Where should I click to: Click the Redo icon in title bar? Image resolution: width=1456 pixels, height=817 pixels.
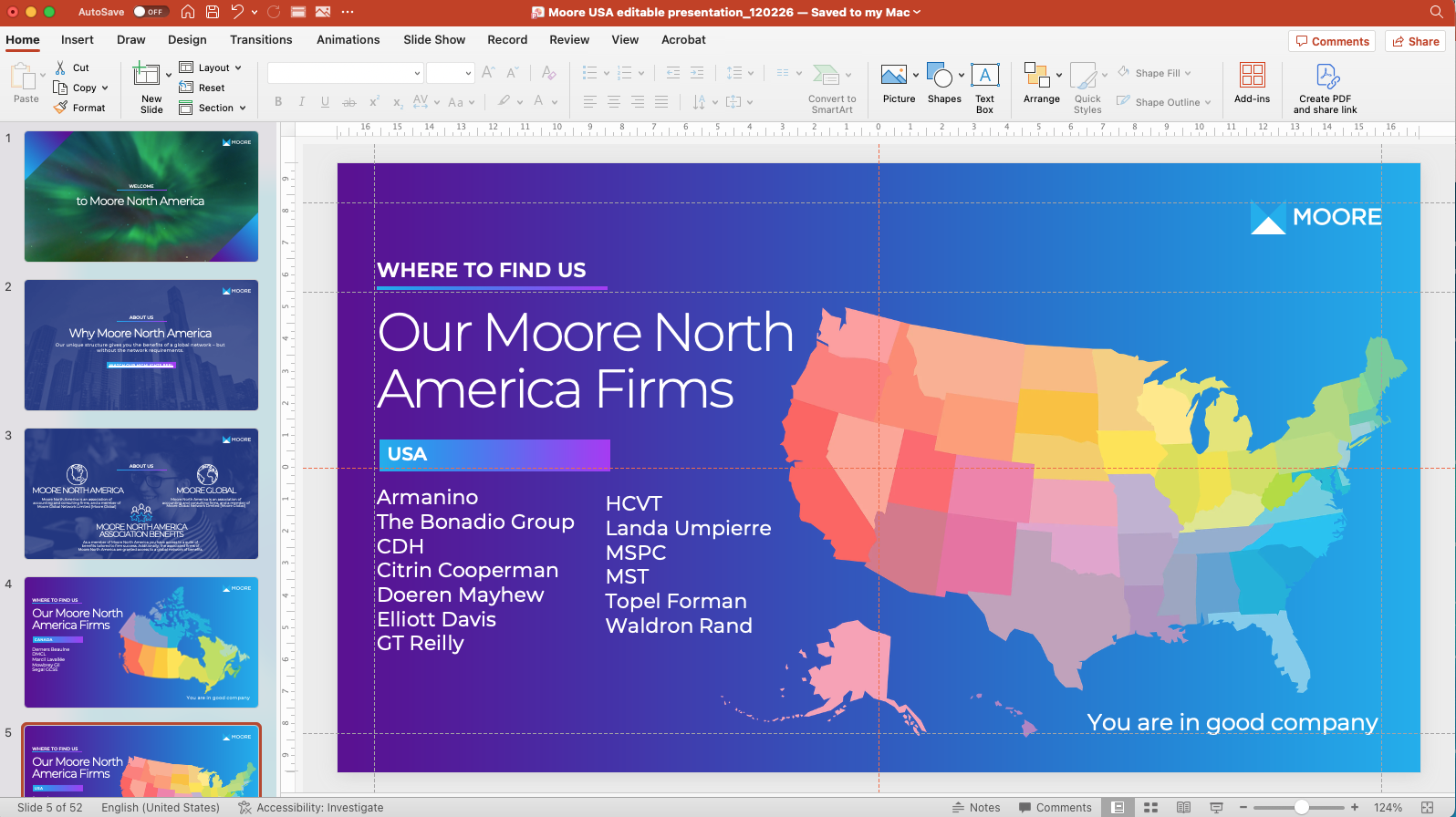coord(274,12)
